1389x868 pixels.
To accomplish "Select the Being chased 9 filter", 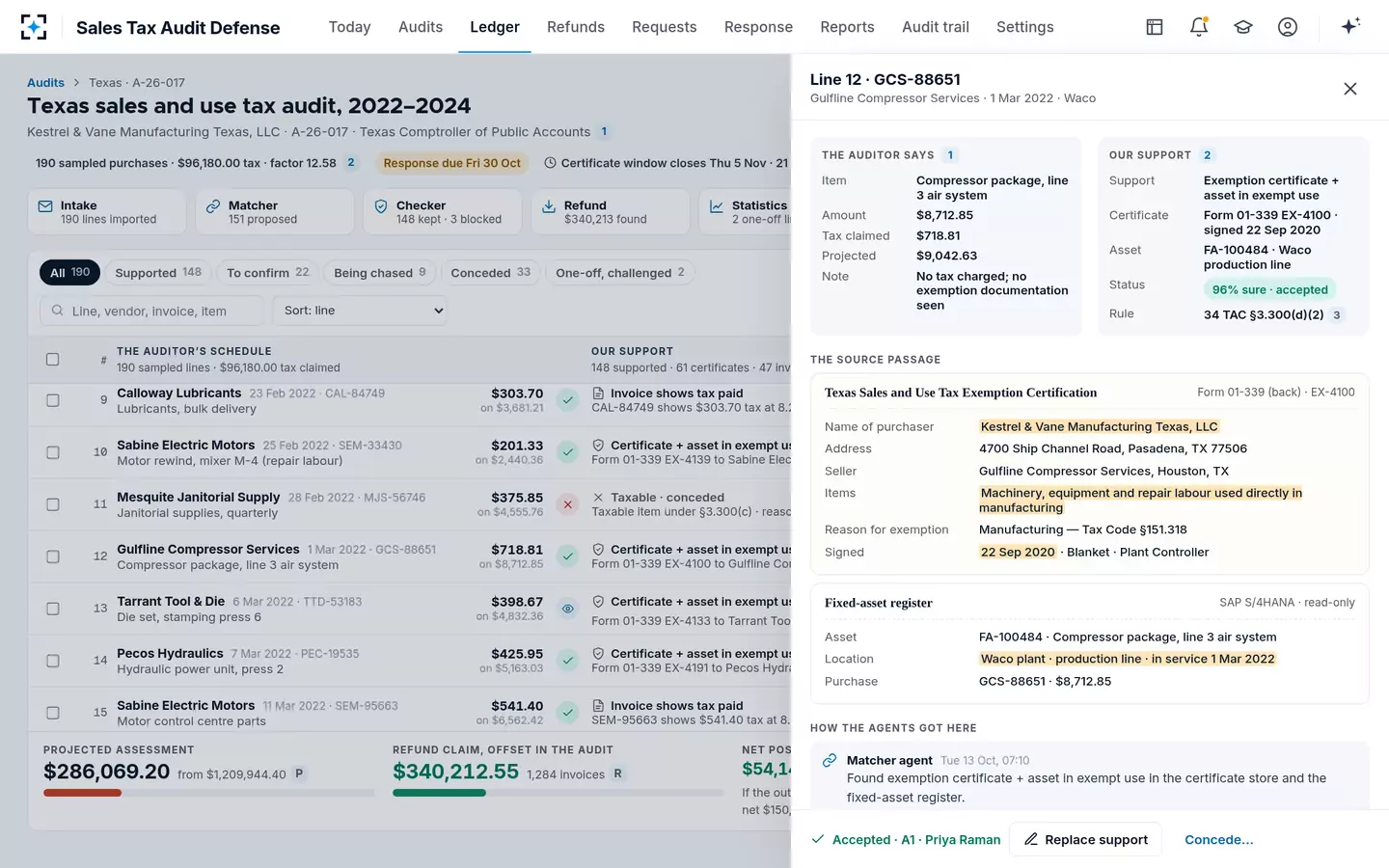I will (x=380, y=273).
